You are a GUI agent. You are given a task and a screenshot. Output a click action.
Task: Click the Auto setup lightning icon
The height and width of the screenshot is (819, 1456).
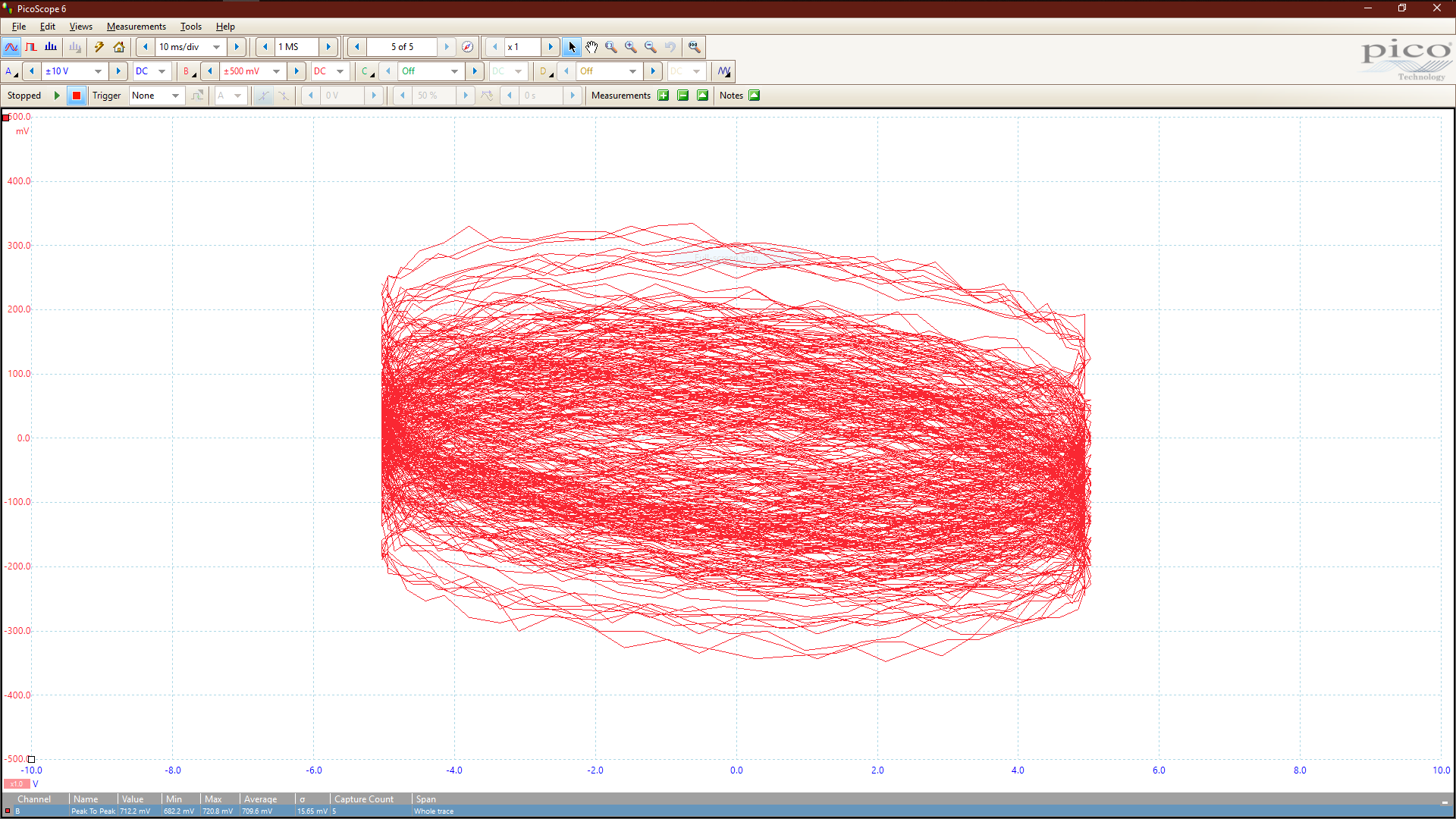pyautogui.click(x=99, y=47)
